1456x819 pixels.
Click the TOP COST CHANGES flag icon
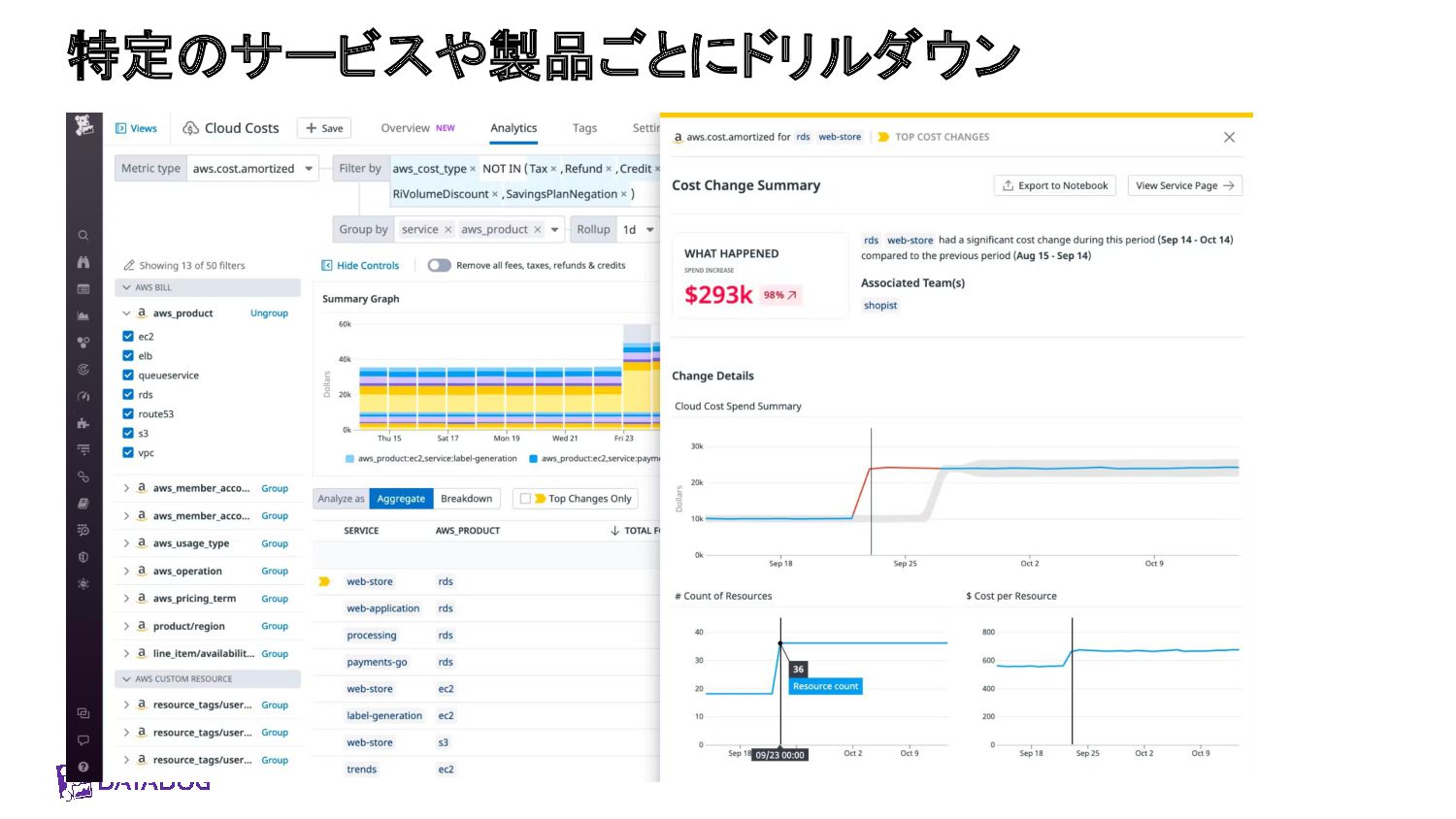(883, 137)
